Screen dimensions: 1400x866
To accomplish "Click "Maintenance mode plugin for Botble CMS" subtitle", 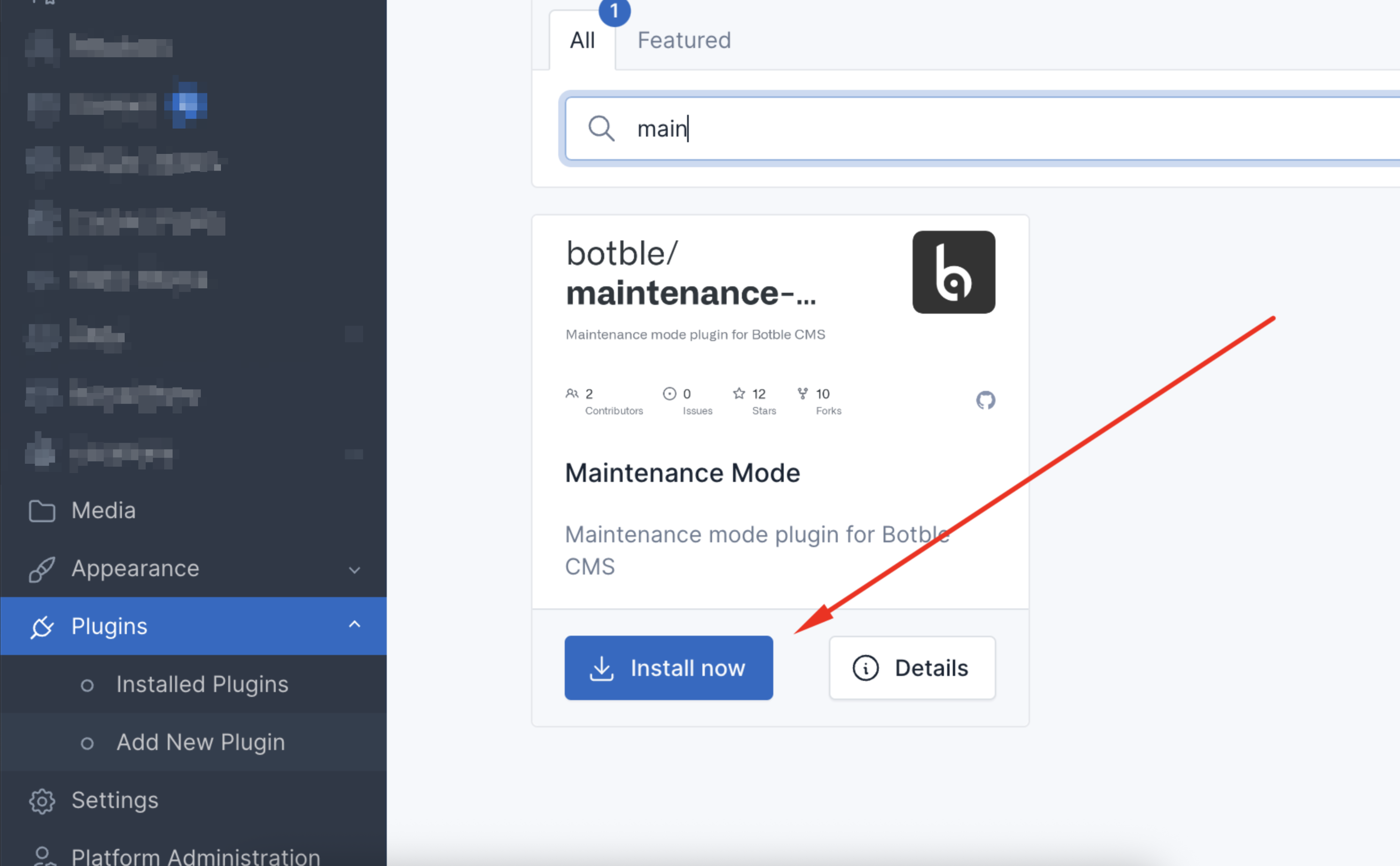I will pyautogui.click(x=695, y=334).
